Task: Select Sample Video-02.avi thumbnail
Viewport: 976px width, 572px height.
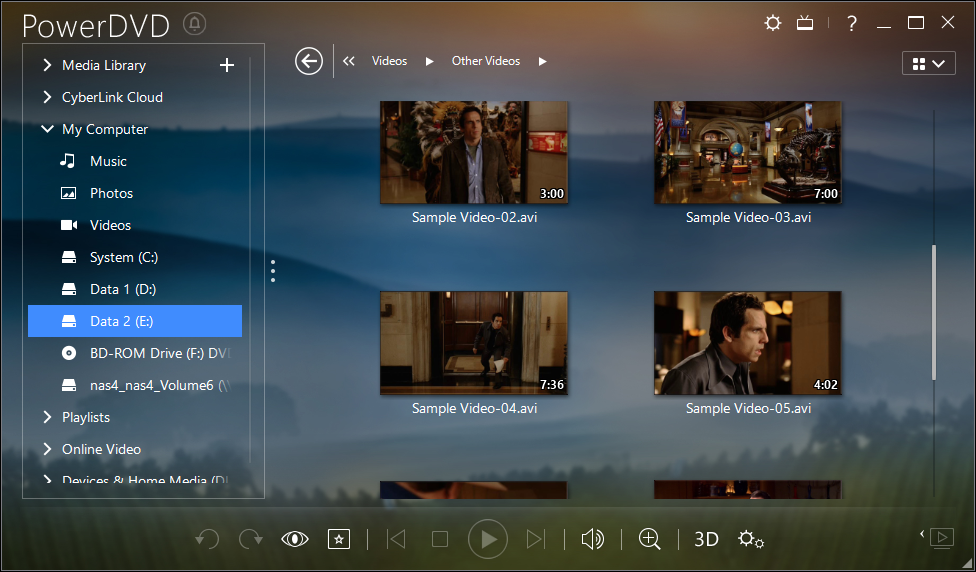Action: [x=474, y=152]
